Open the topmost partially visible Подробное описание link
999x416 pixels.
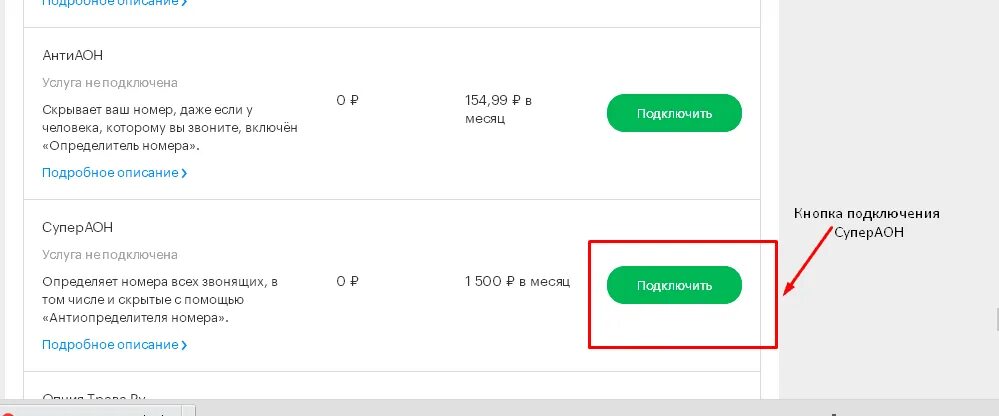110,3
